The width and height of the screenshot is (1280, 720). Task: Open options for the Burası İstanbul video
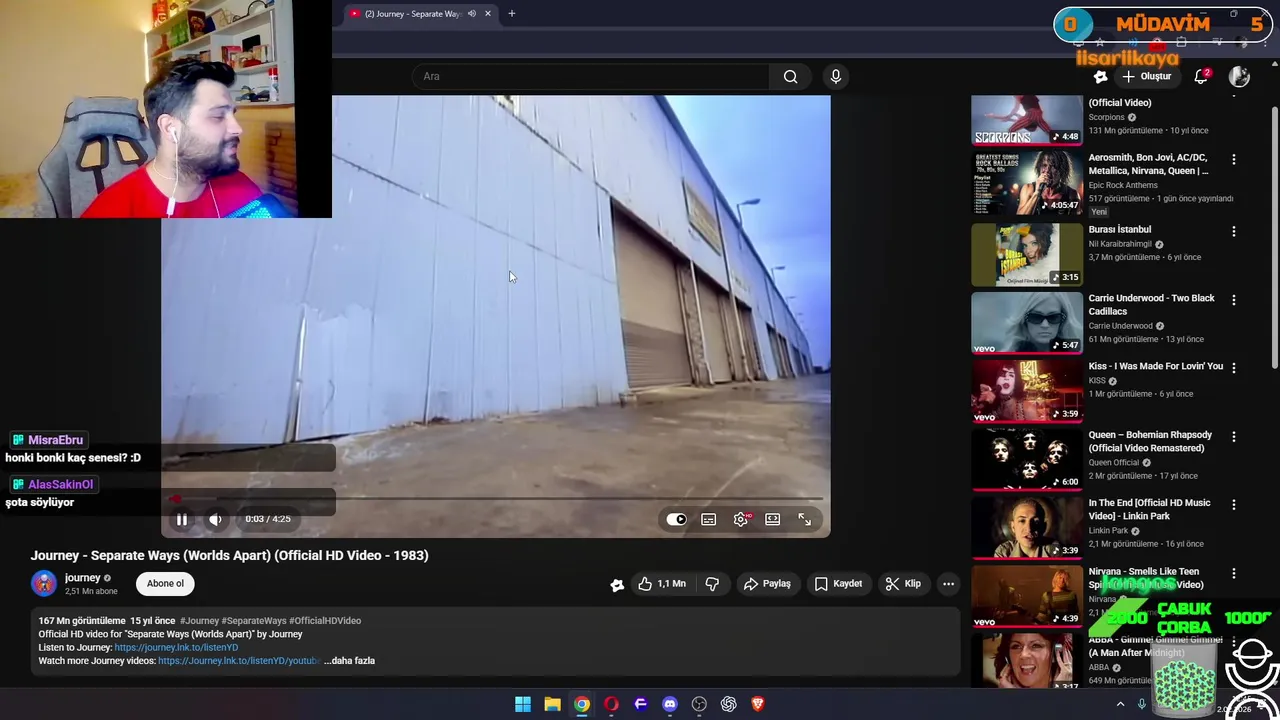1233,231
